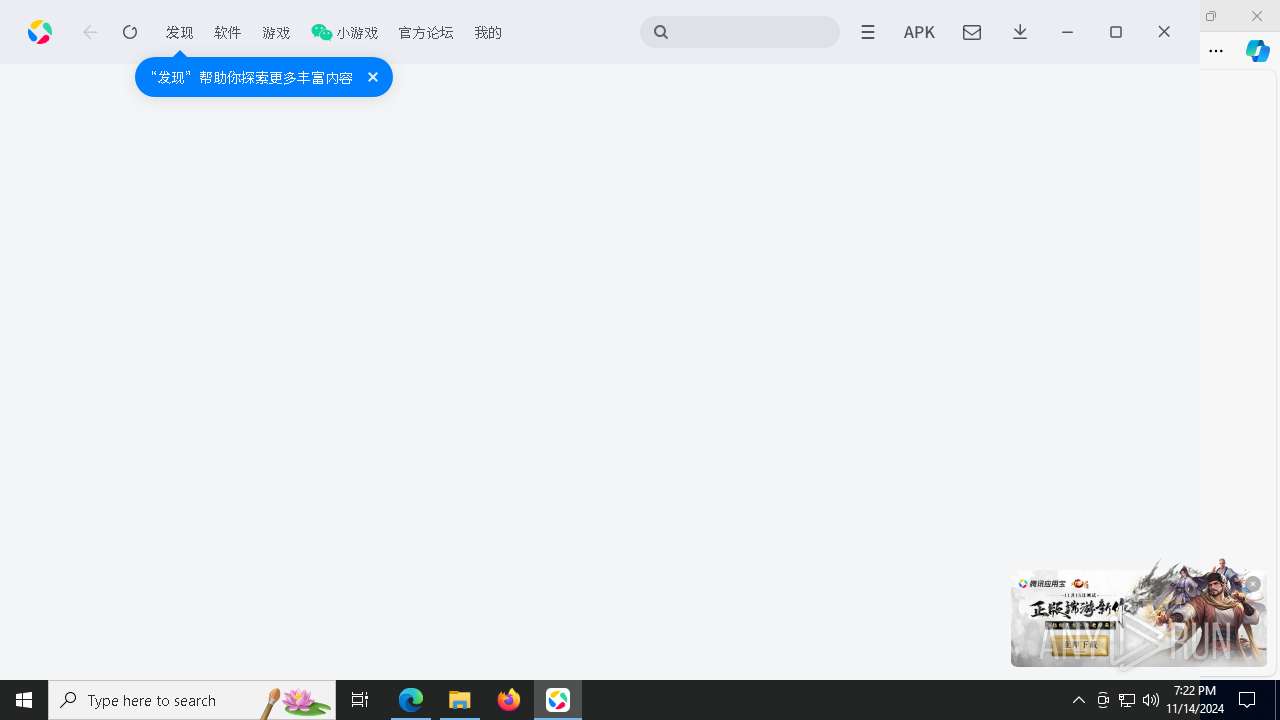The height and width of the screenshot is (720, 1280).
Task: Close the app store window
Action: pos(1164,32)
